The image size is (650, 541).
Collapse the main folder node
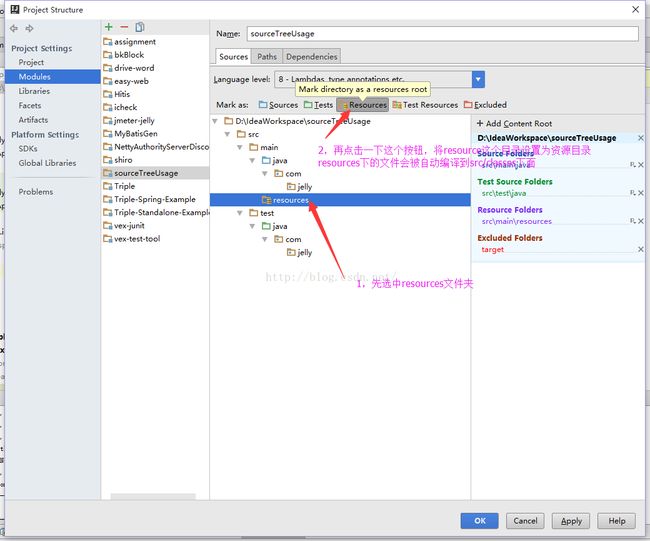(240, 148)
